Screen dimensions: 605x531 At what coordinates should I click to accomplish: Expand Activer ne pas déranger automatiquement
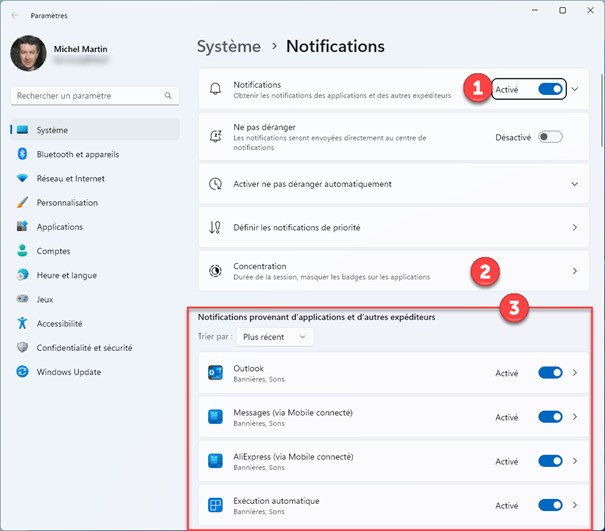574,184
